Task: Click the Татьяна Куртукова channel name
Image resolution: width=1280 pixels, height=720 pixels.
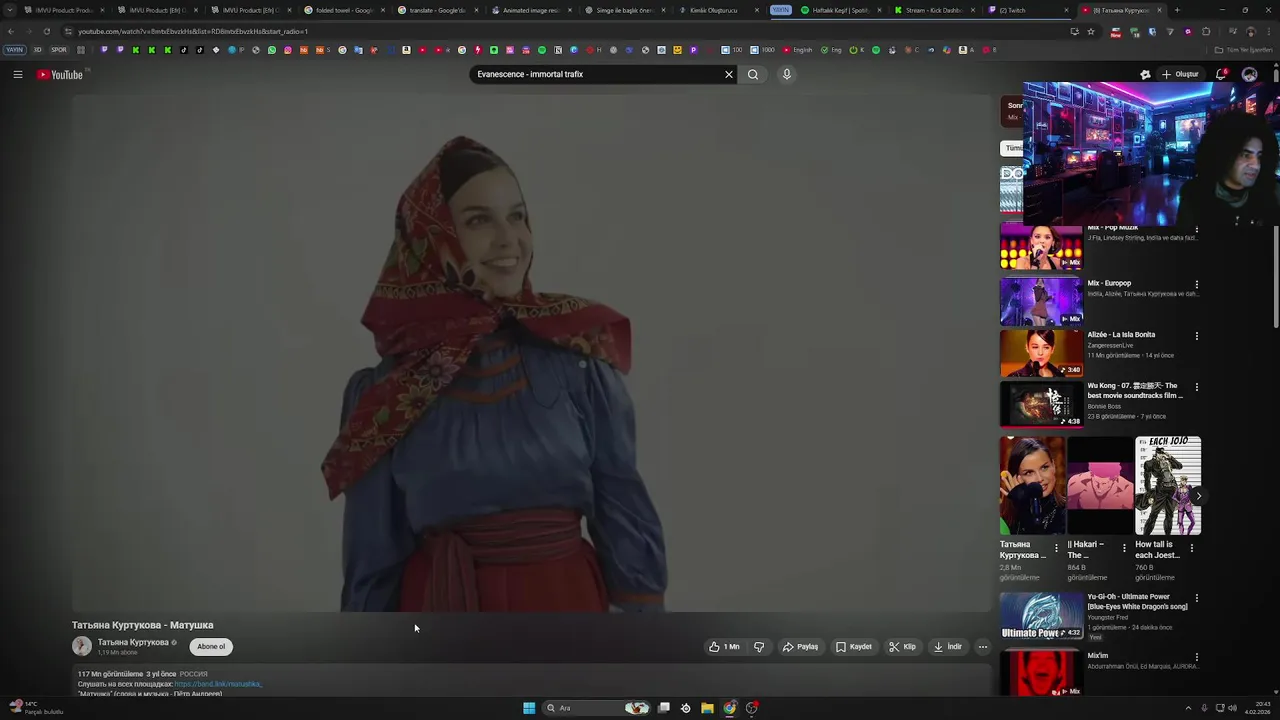Action: (133, 642)
